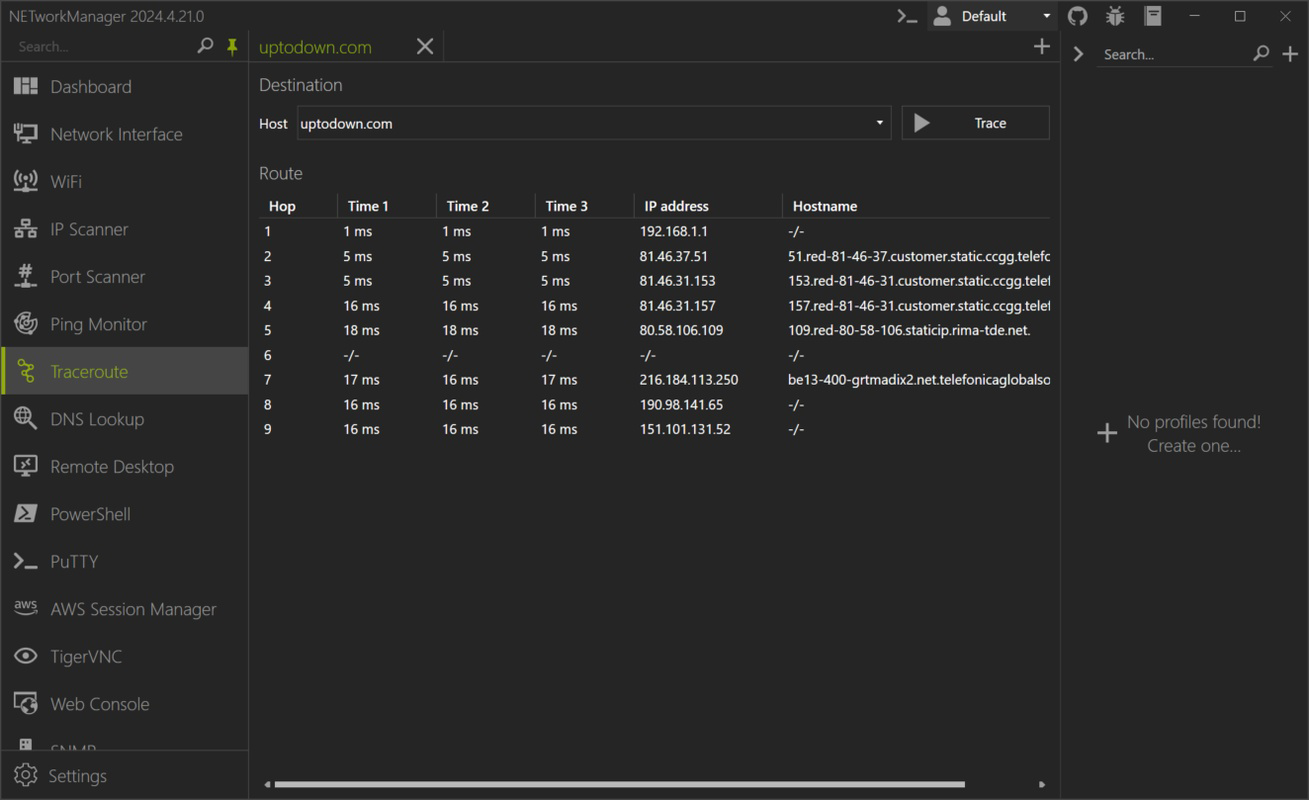The height and width of the screenshot is (800, 1309).
Task: Open the Dashboard view icon
Action: click(x=26, y=87)
